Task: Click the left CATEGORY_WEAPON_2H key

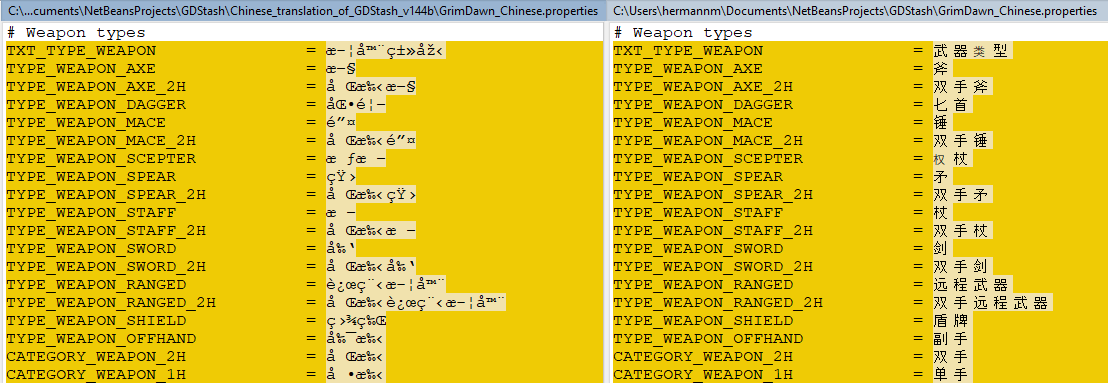Action: (x=96, y=356)
